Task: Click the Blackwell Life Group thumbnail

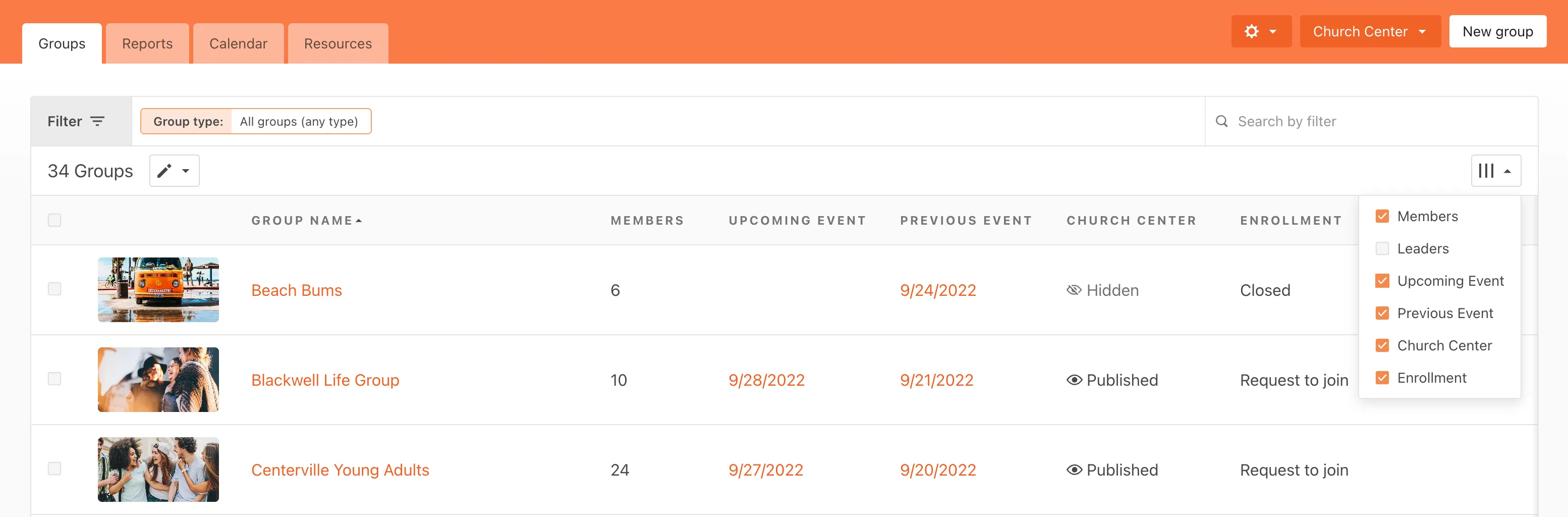Action: click(x=158, y=380)
